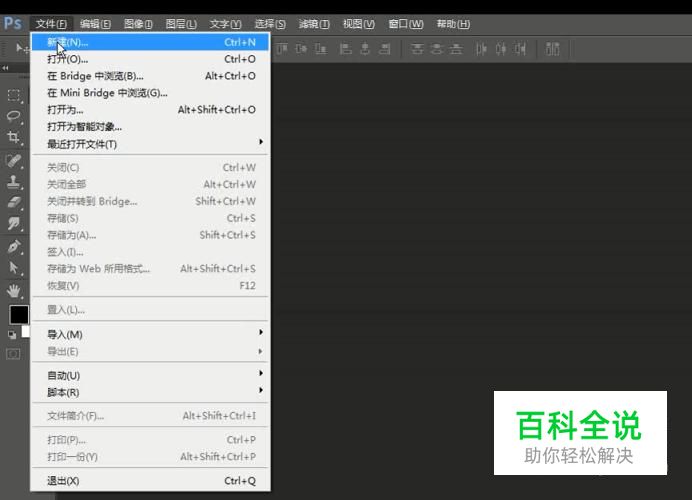Reset to default foreground/background colors icon
Image resolution: width=692 pixels, height=500 pixels.
11,334
